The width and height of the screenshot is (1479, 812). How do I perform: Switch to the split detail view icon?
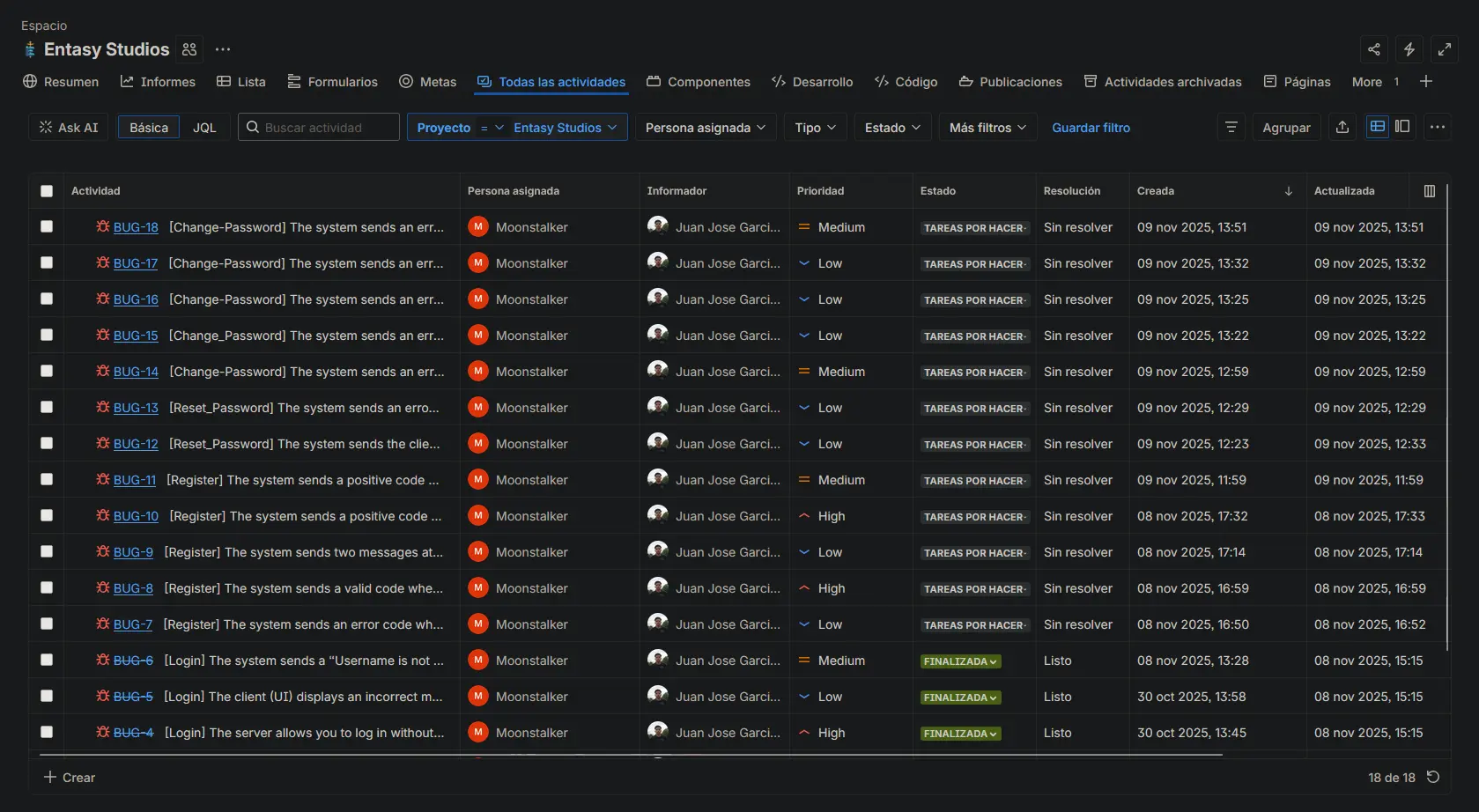pos(1402,127)
